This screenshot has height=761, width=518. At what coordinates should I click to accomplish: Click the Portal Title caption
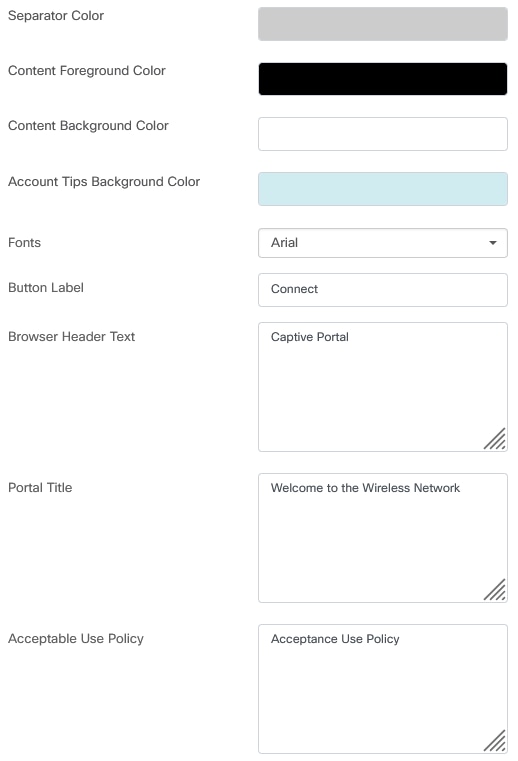40,487
